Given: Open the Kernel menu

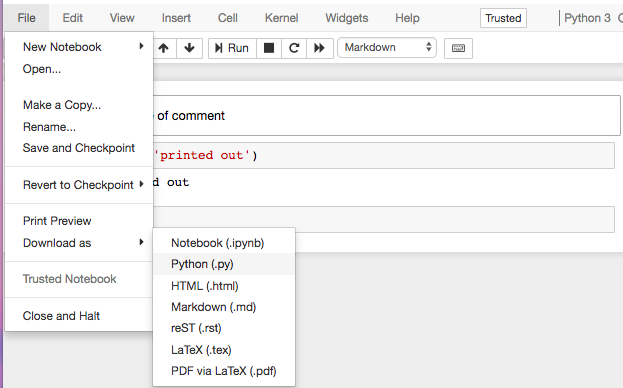Looking at the screenshot, I should (281, 18).
